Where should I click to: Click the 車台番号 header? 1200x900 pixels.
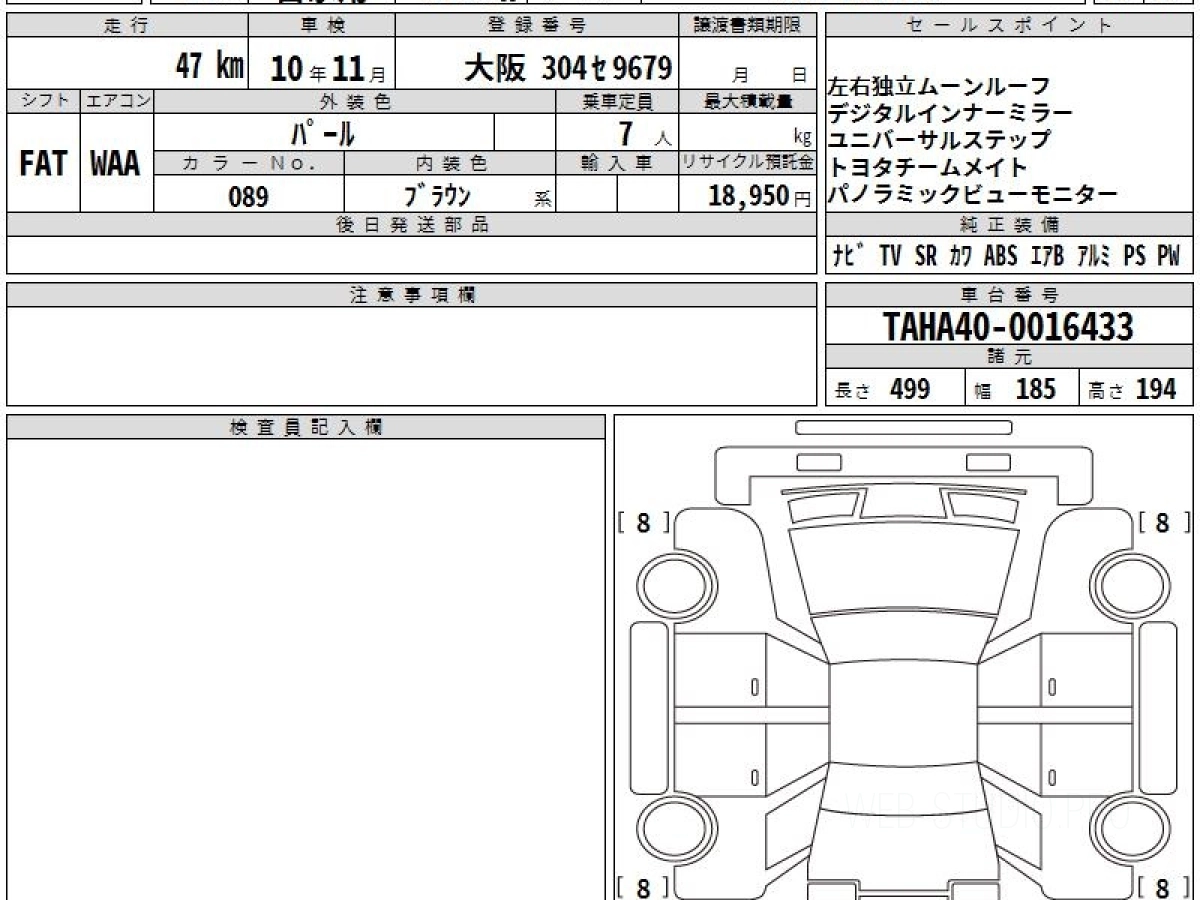[x=1010, y=295]
